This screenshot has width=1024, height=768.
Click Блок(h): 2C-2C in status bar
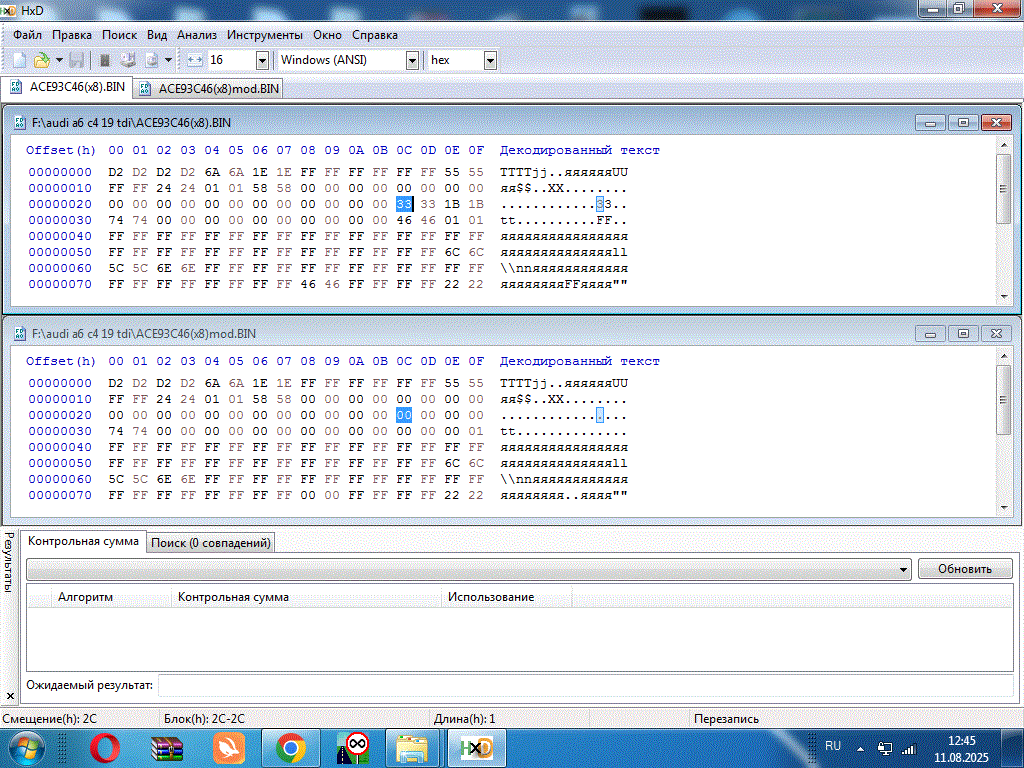pyautogui.click(x=204, y=719)
